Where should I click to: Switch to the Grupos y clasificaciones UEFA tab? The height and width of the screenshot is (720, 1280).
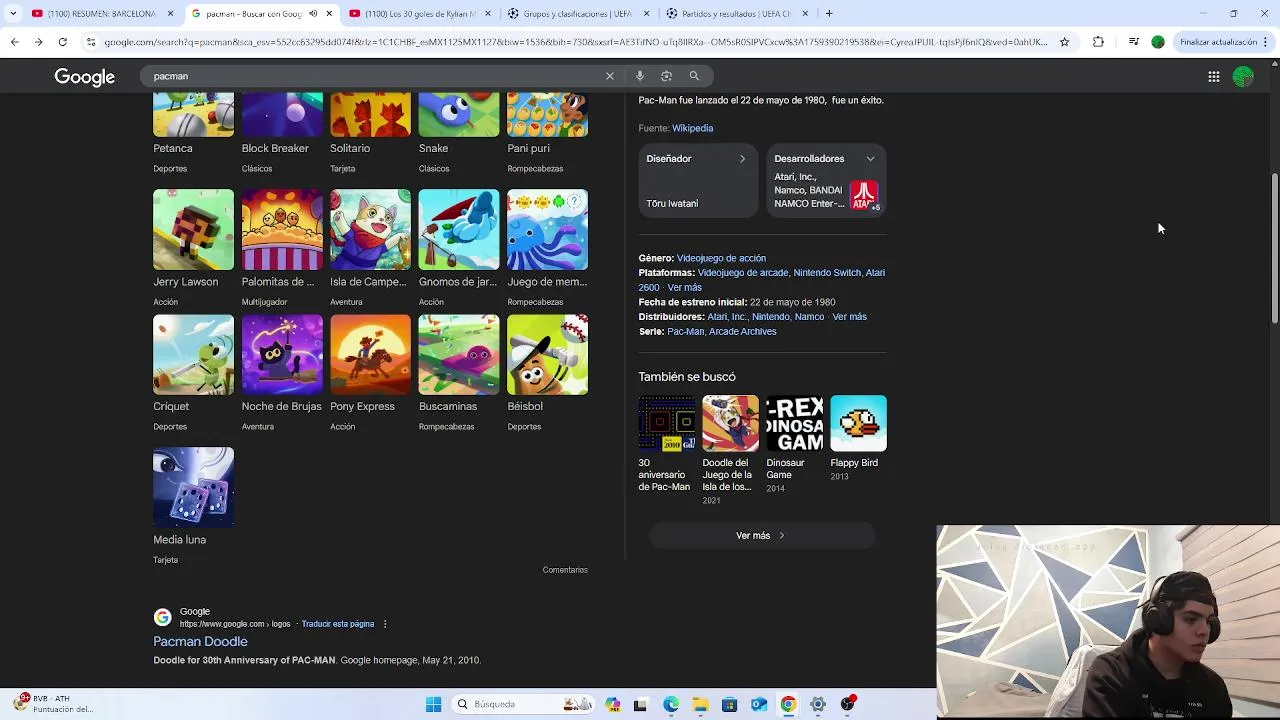click(577, 14)
